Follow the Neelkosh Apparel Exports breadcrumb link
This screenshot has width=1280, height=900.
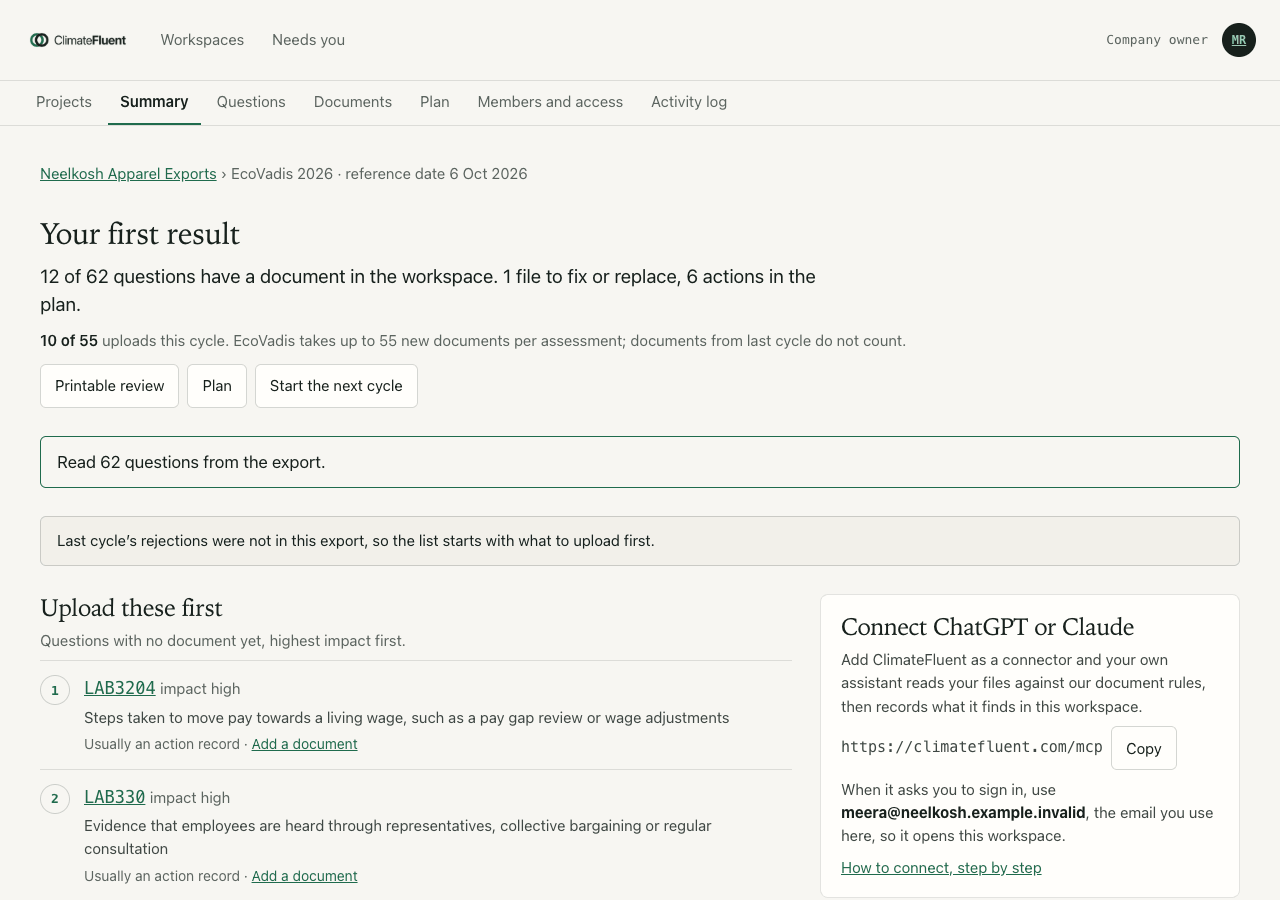[128, 174]
